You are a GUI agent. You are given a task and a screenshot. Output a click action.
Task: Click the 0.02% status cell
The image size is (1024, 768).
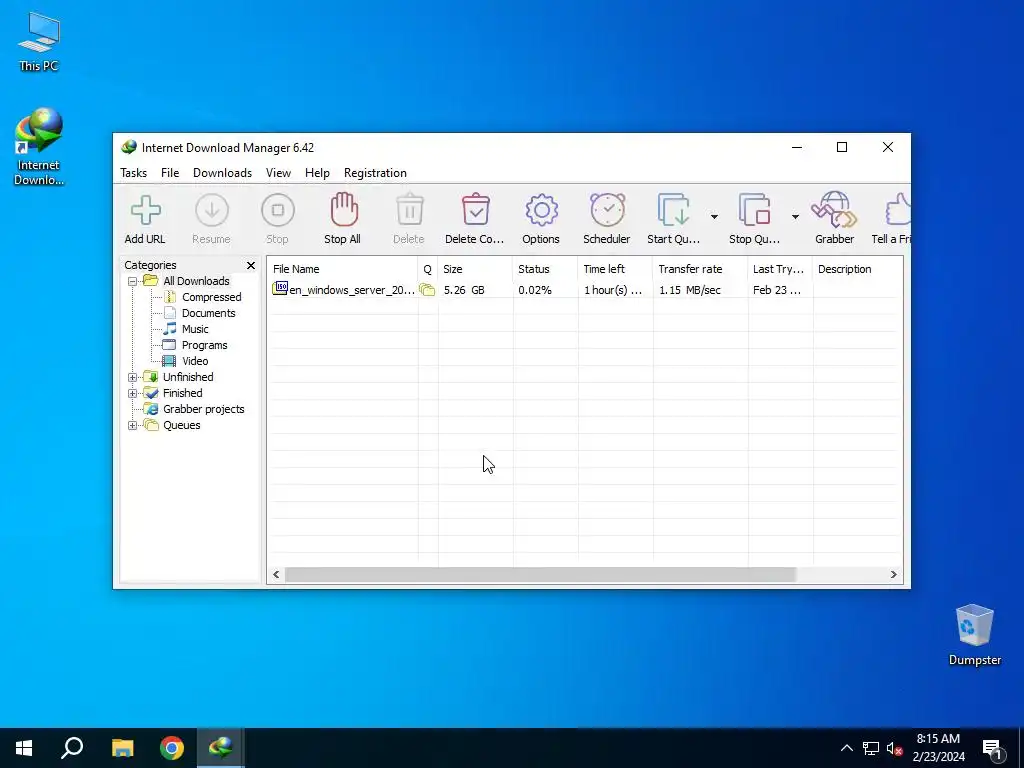coord(535,290)
